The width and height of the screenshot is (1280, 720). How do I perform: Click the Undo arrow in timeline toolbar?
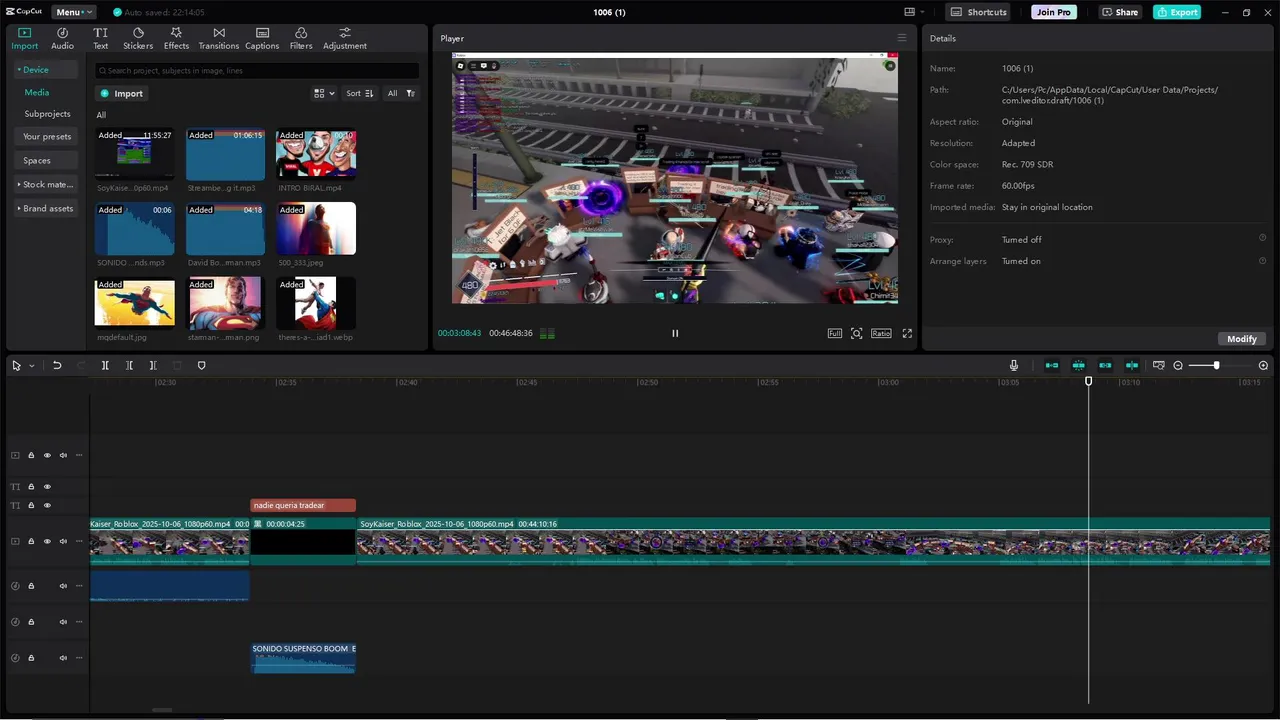[57, 365]
